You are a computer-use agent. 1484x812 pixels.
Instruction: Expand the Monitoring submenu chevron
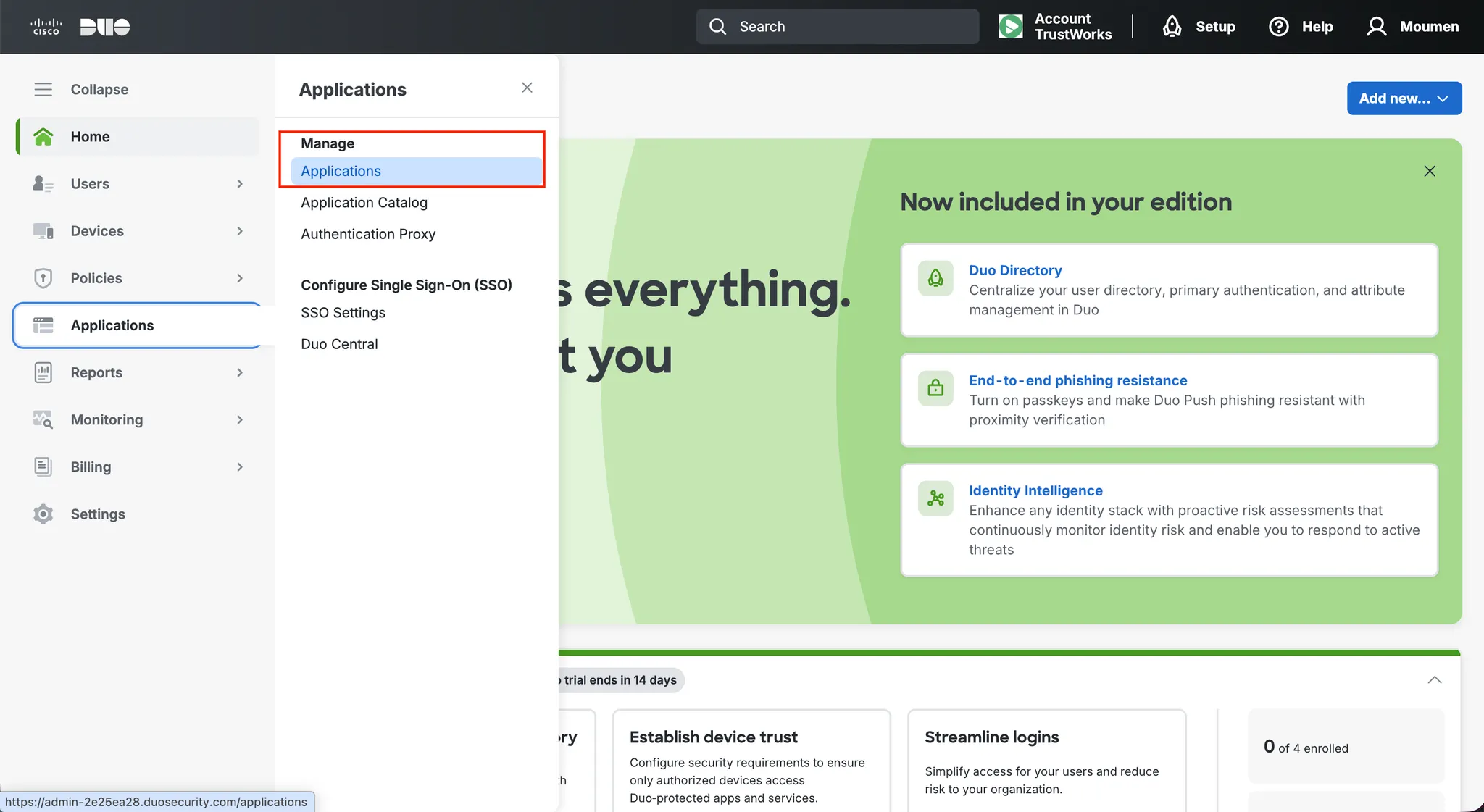pos(240,420)
